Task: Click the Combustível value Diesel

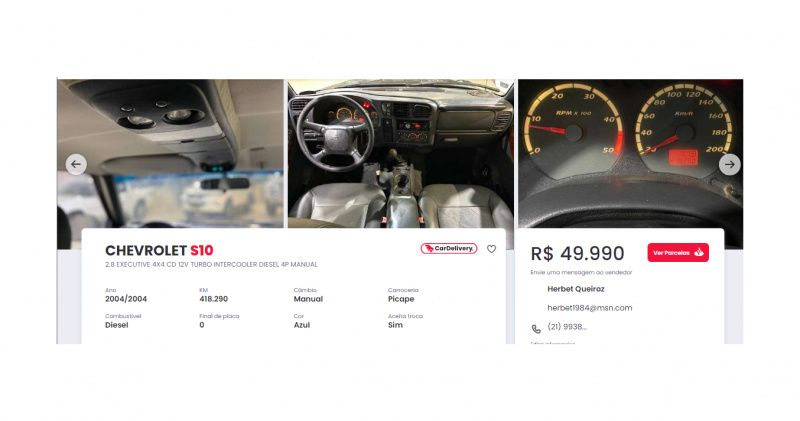Action: [x=116, y=325]
